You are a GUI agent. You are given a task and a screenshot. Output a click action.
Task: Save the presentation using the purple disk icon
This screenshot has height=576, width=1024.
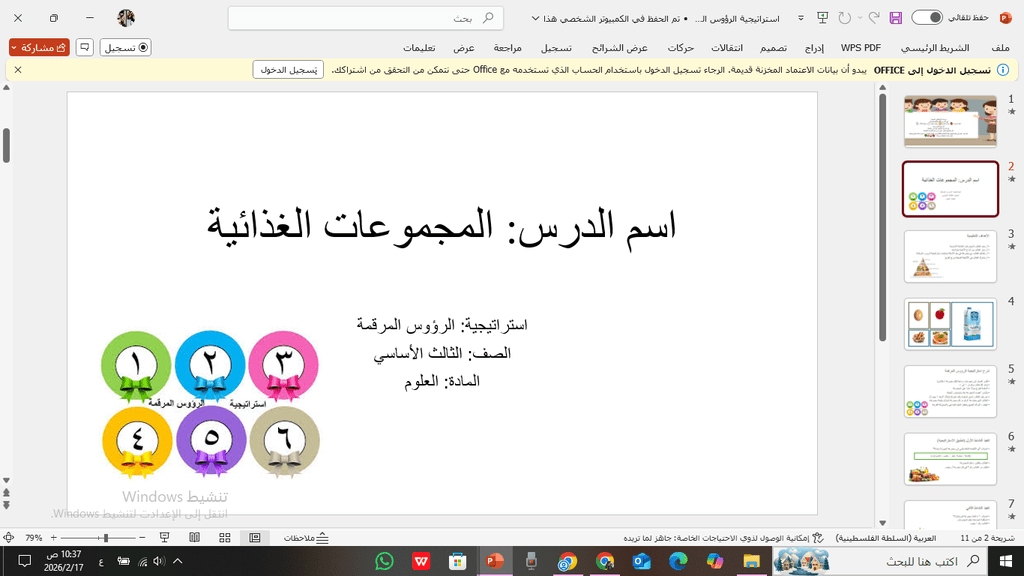coord(895,18)
